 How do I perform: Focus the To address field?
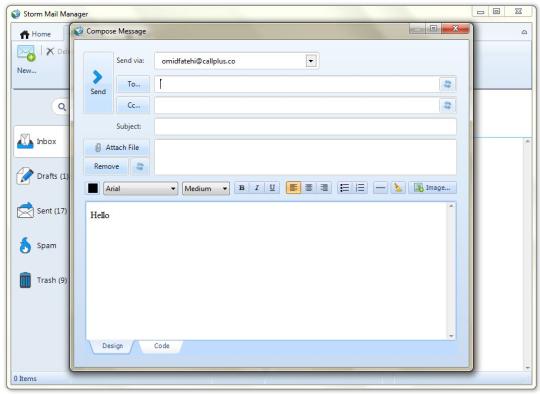tap(297, 84)
